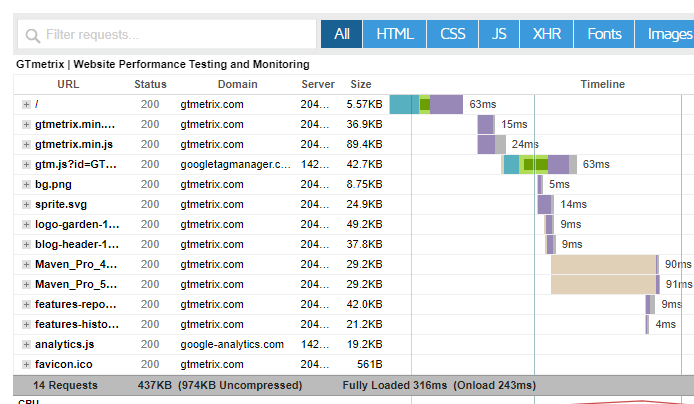Viewport: 694px width, 404px height.
Task: Click the 561B size cell
Action: (x=370, y=364)
